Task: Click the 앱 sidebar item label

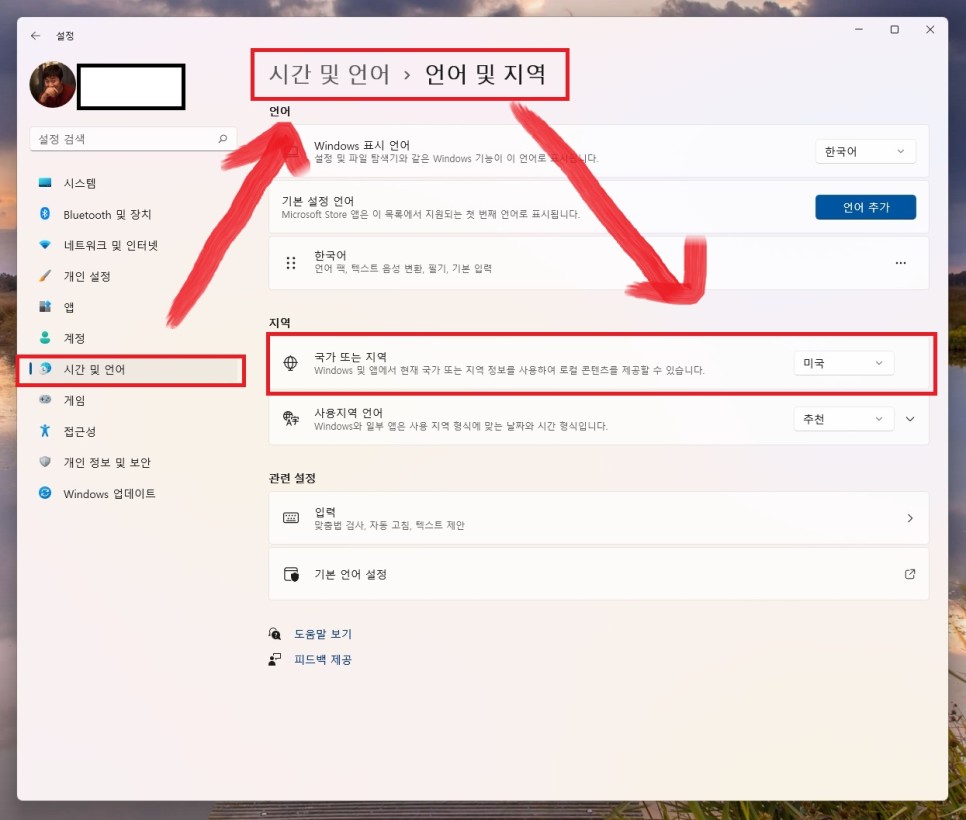Action: tap(69, 307)
